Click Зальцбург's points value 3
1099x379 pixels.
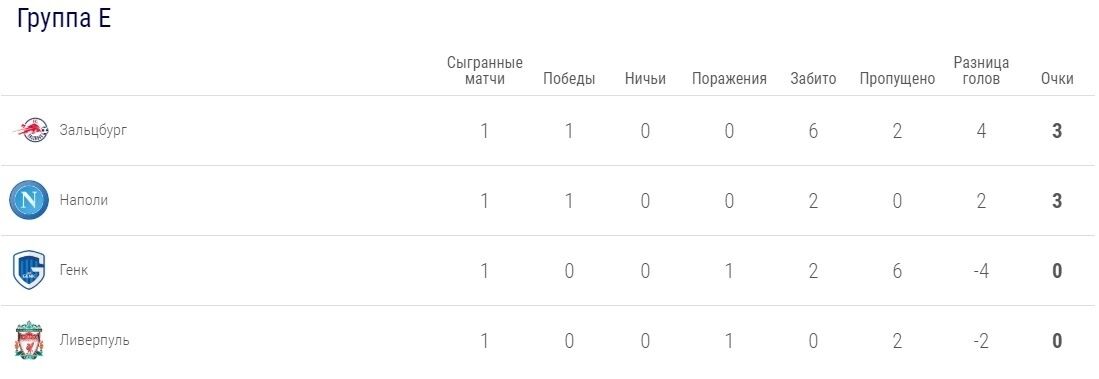pyautogui.click(x=1057, y=131)
